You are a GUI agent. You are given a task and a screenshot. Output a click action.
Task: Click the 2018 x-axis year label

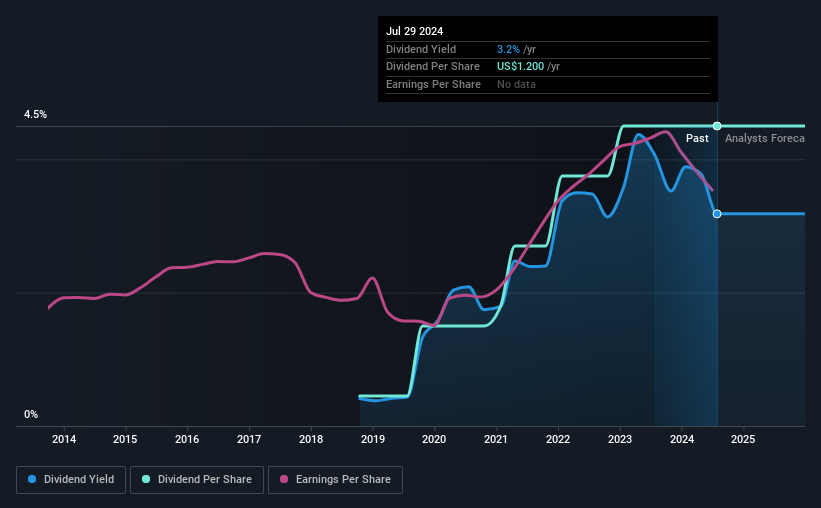pyautogui.click(x=311, y=439)
